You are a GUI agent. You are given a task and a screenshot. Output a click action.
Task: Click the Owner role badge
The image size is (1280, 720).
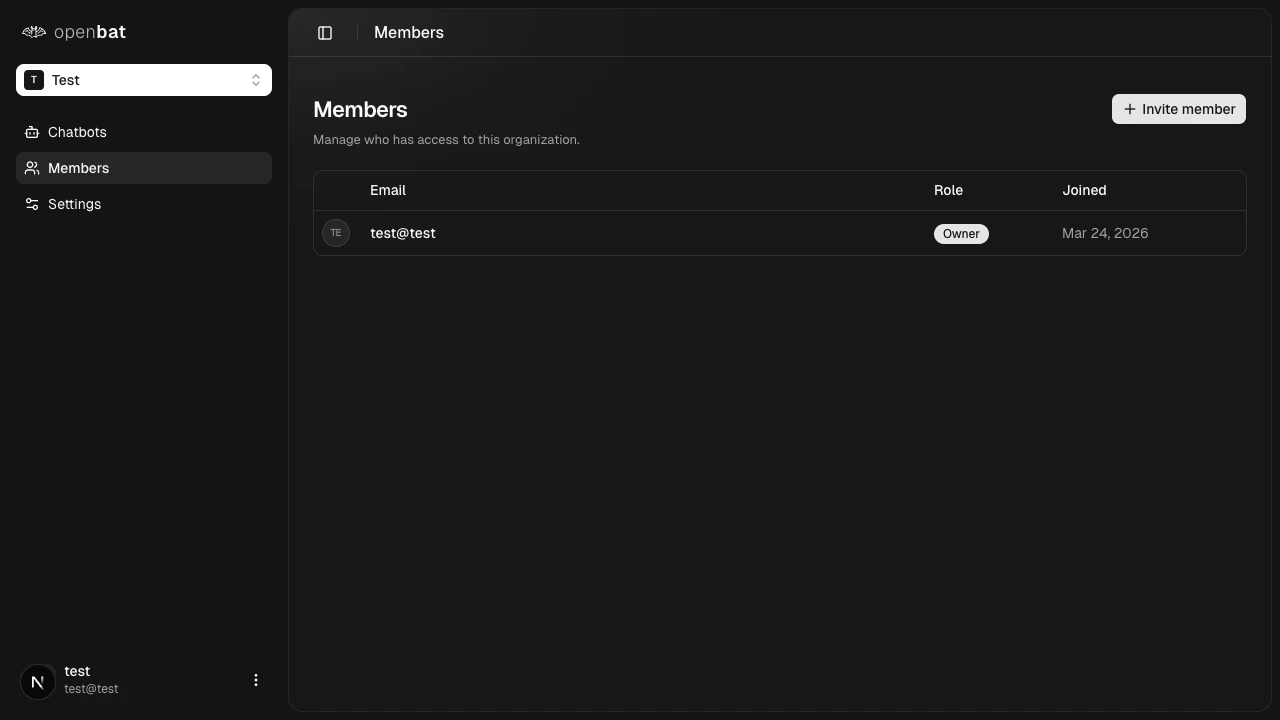(x=960, y=233)
